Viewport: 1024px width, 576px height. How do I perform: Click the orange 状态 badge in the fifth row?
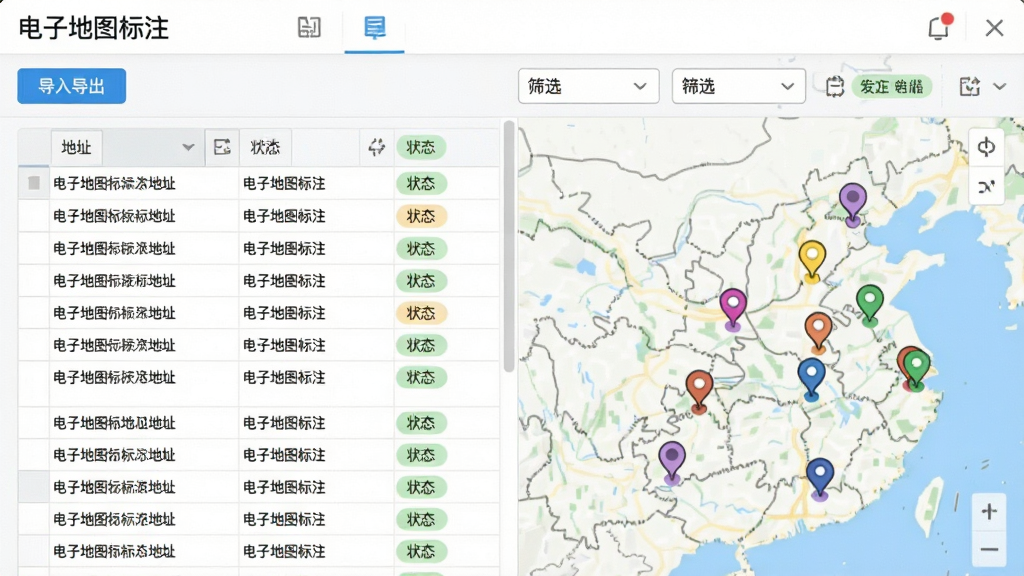(x=421, y=313)
